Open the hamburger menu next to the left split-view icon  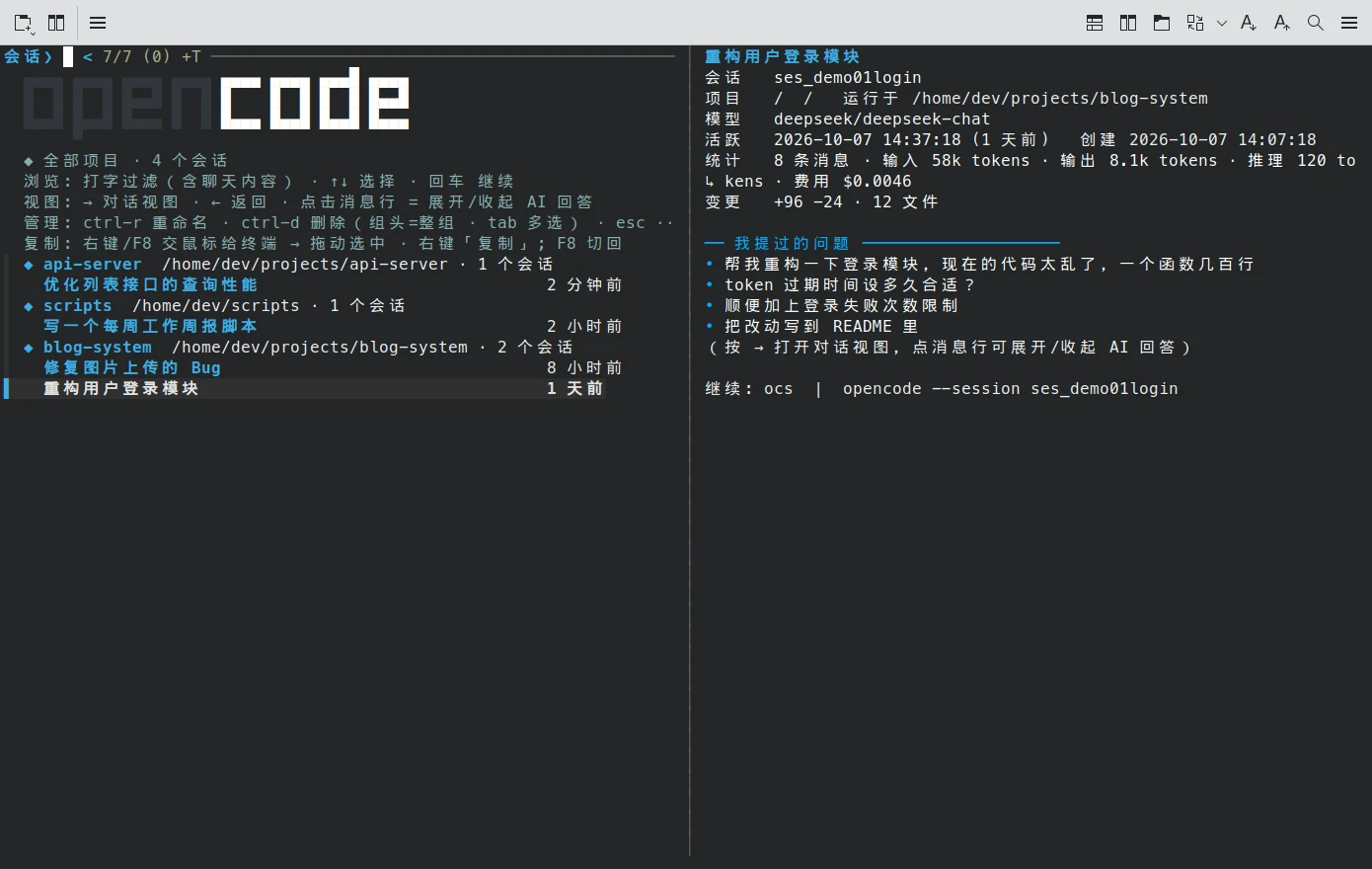[x=98, y=23]
